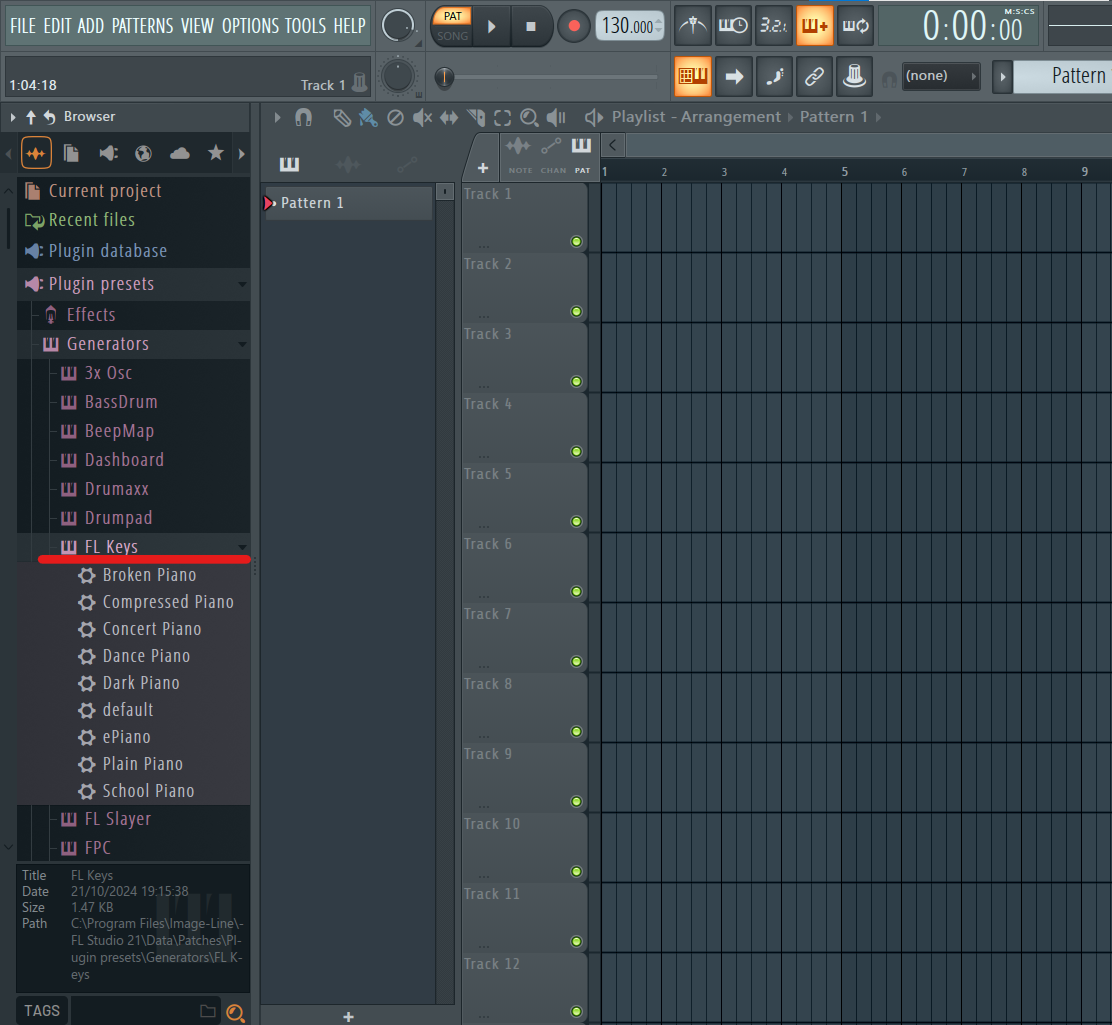Select the playlist paint brush tool

367,117
